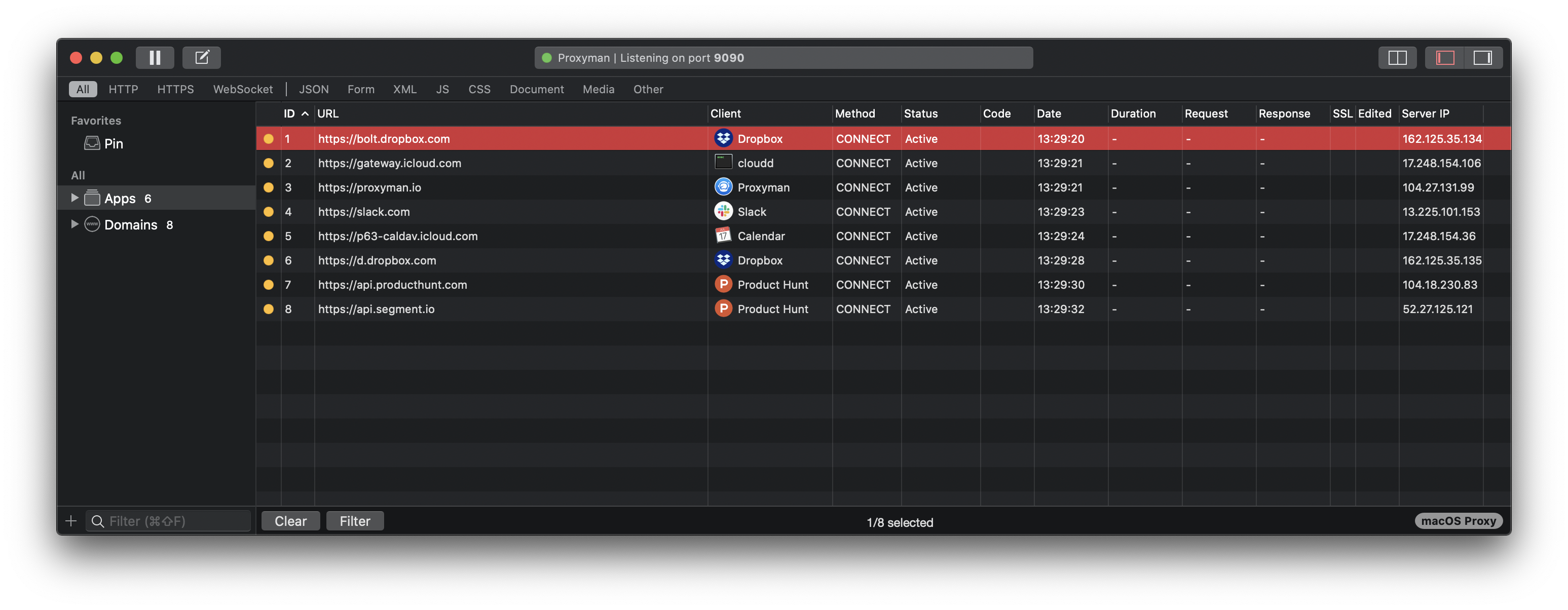Click inside the Filter search field

tap(169, 520)
